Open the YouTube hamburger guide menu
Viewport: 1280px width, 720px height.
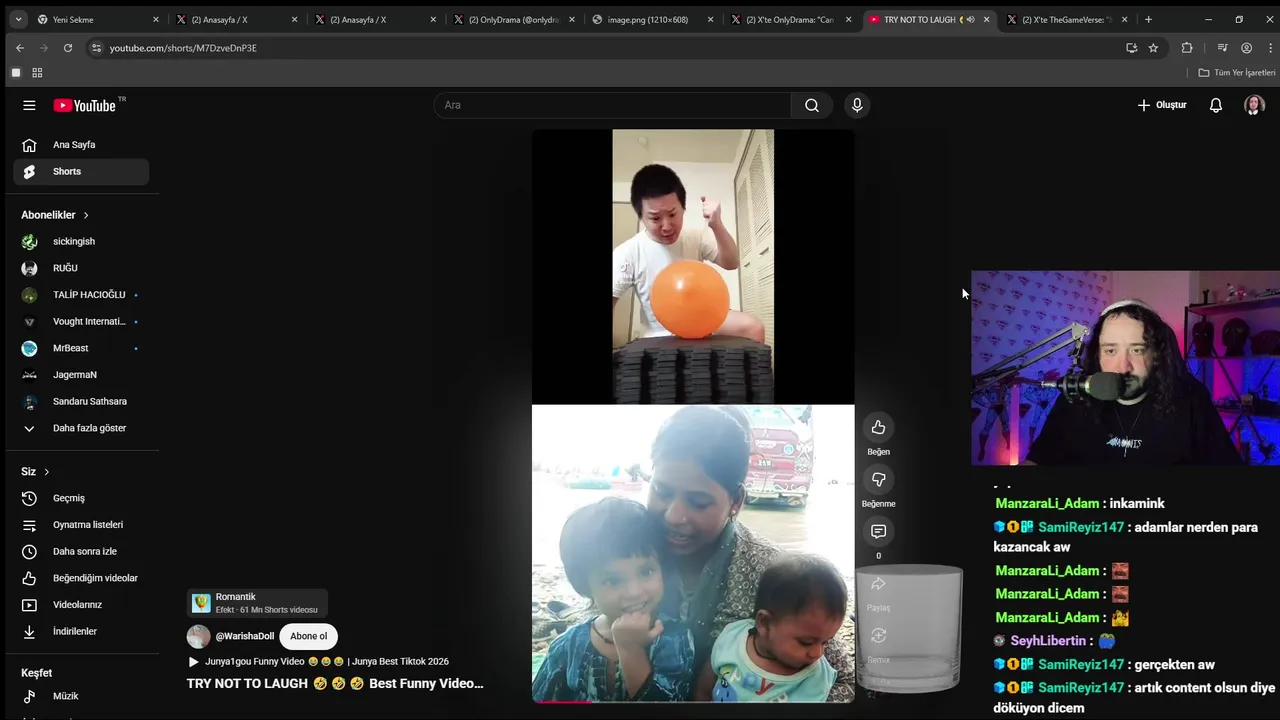29,105
